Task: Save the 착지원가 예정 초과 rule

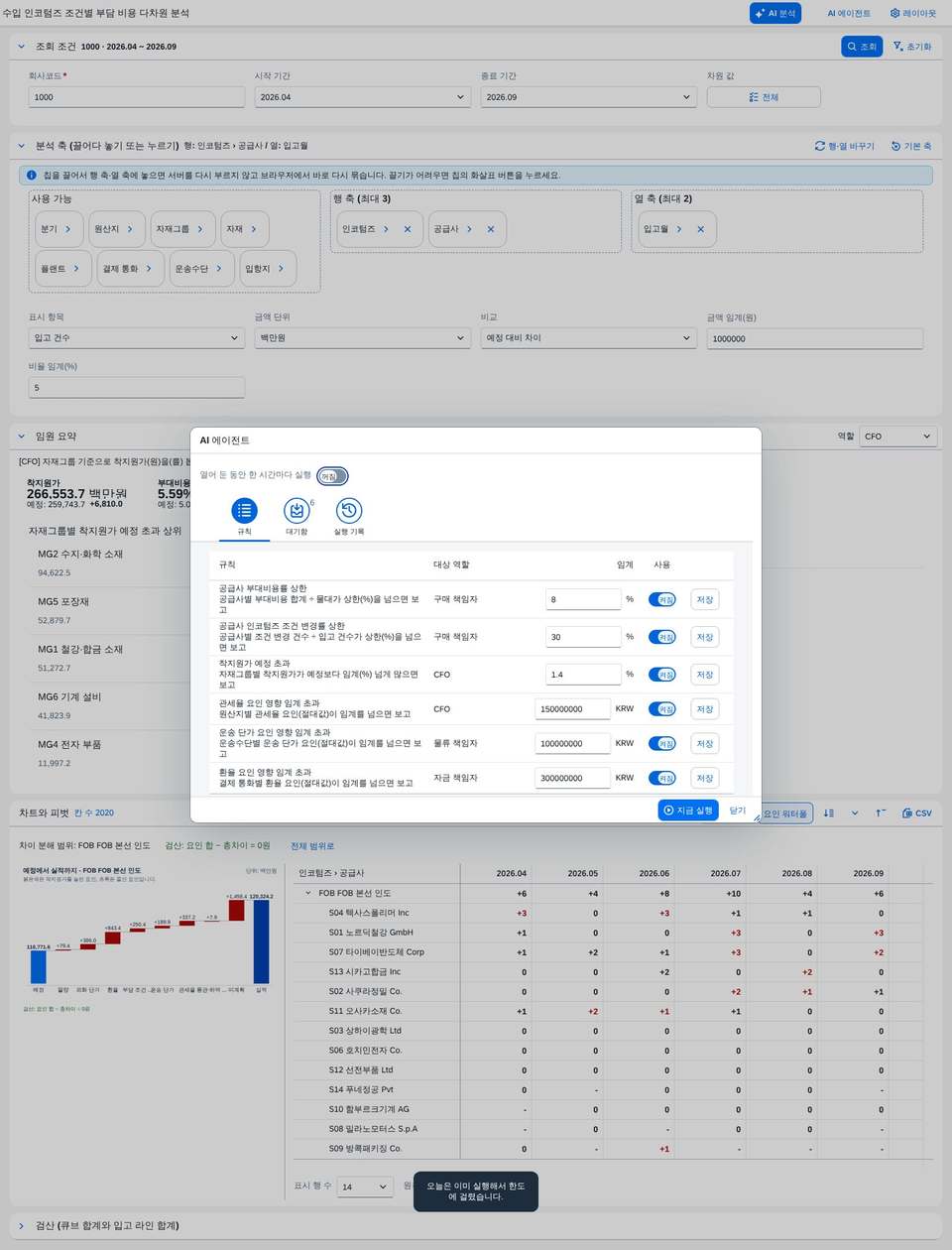Action: [x=705, y=675]
